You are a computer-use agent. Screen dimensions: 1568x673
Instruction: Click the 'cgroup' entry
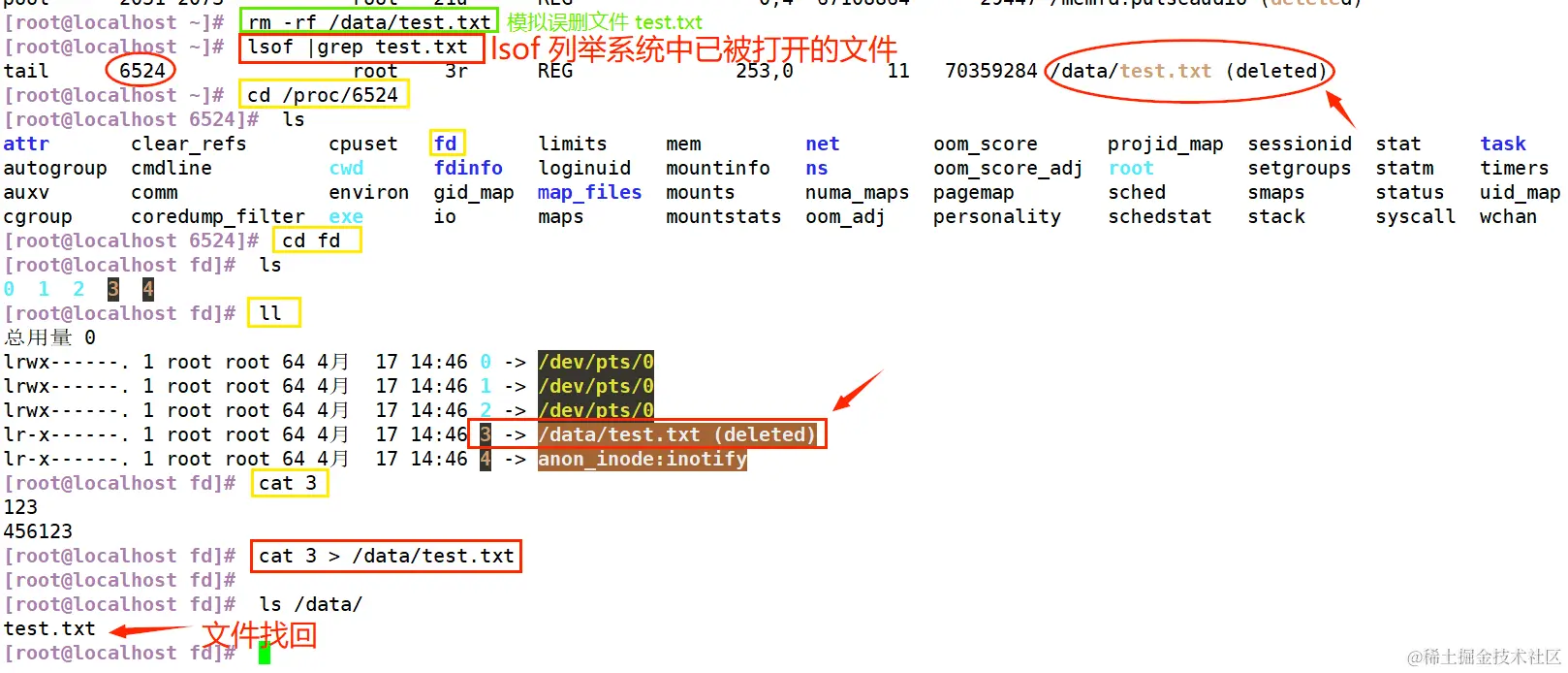click(x=38, y=216)
